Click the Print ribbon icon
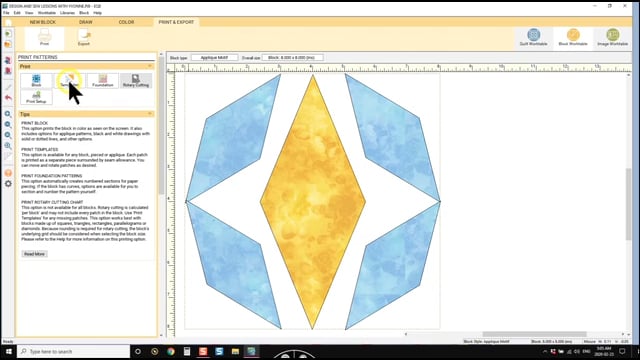The height and width of the screenshot is (360, 640). (44, 38)
